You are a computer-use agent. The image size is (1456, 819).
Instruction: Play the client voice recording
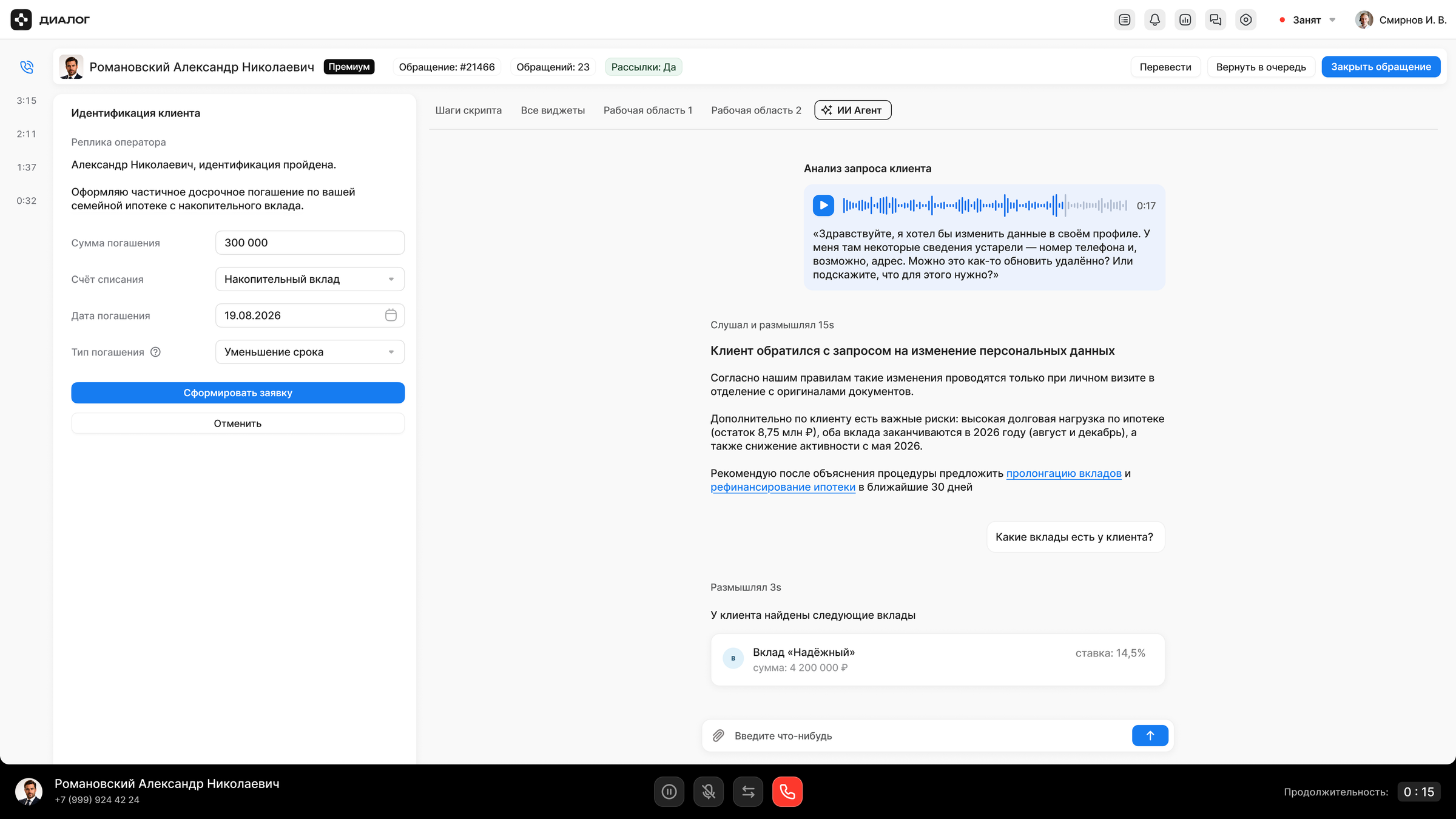point(823,205)
